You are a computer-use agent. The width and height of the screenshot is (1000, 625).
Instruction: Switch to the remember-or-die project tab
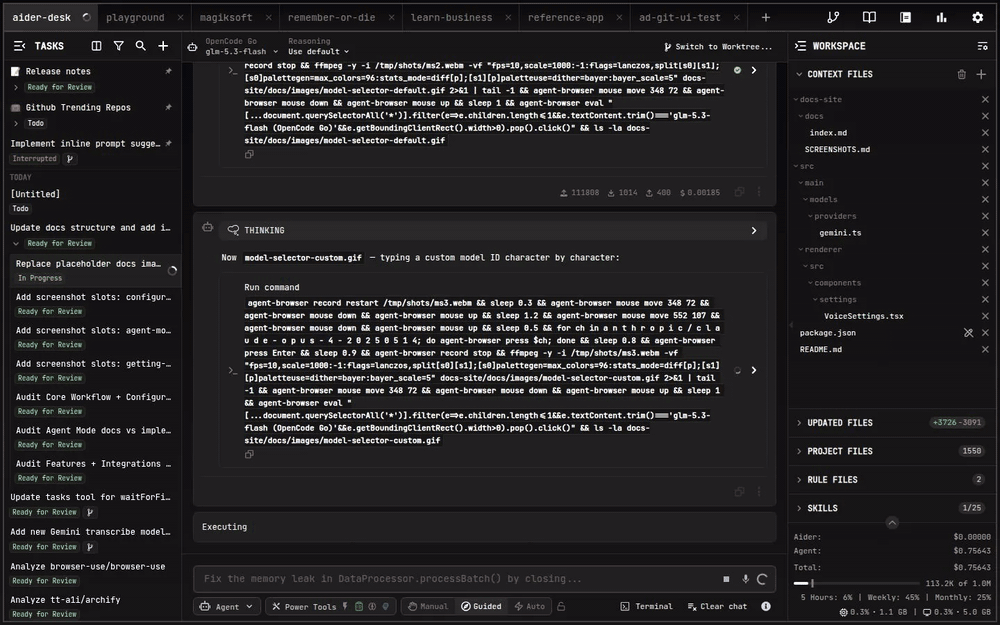point(332,17)
